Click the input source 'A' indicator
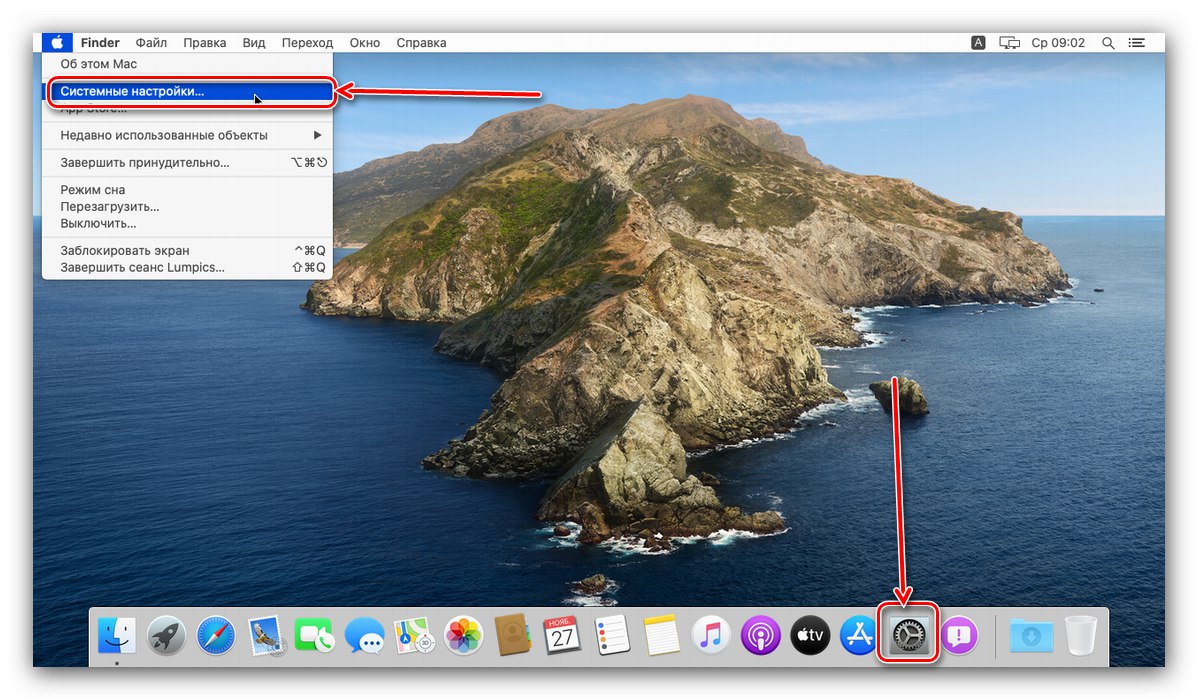1198x700 pixels. tap(978, 43)
